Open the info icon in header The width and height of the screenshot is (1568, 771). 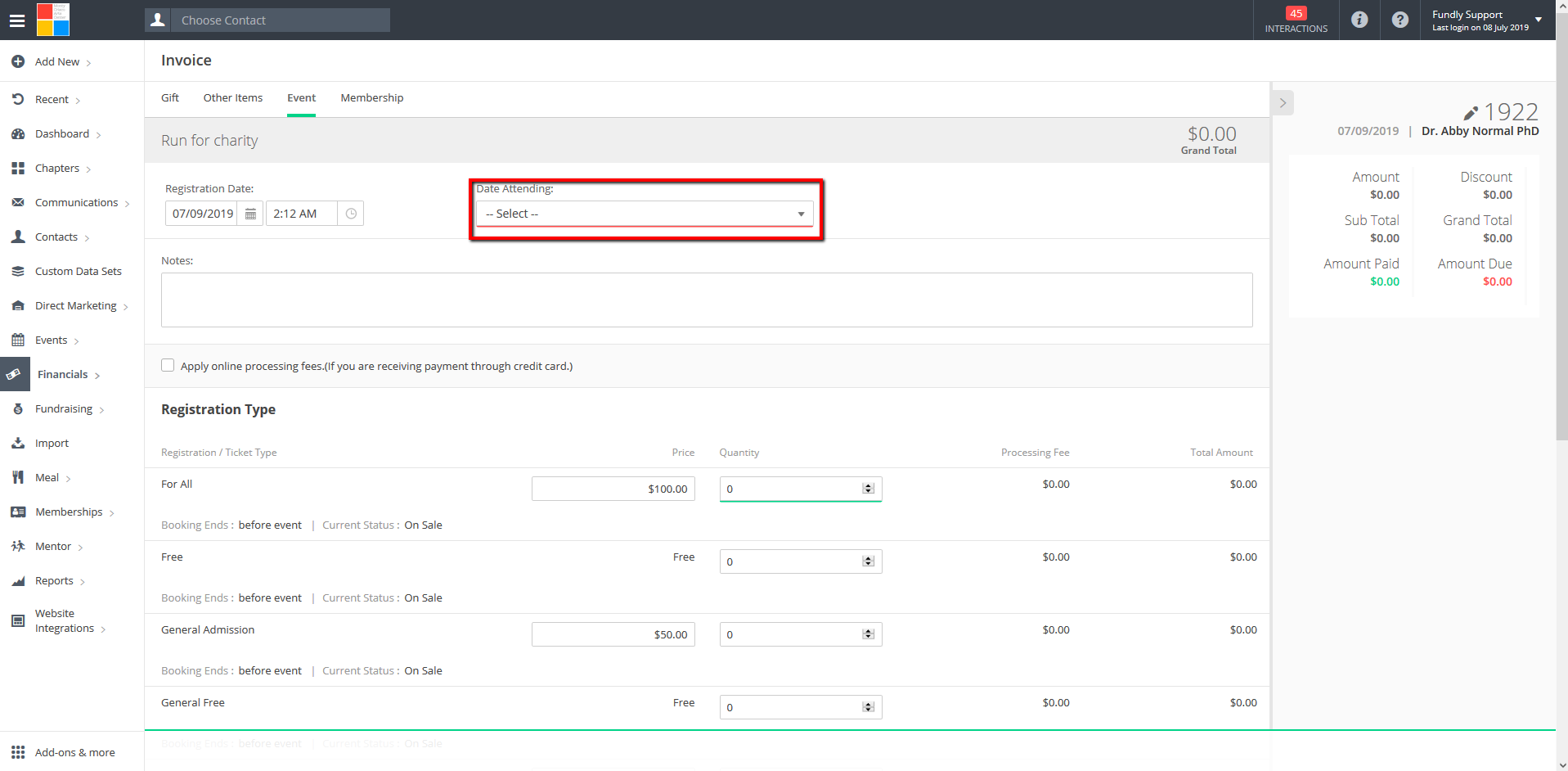pyautogui.click(x=1359, y=20)
